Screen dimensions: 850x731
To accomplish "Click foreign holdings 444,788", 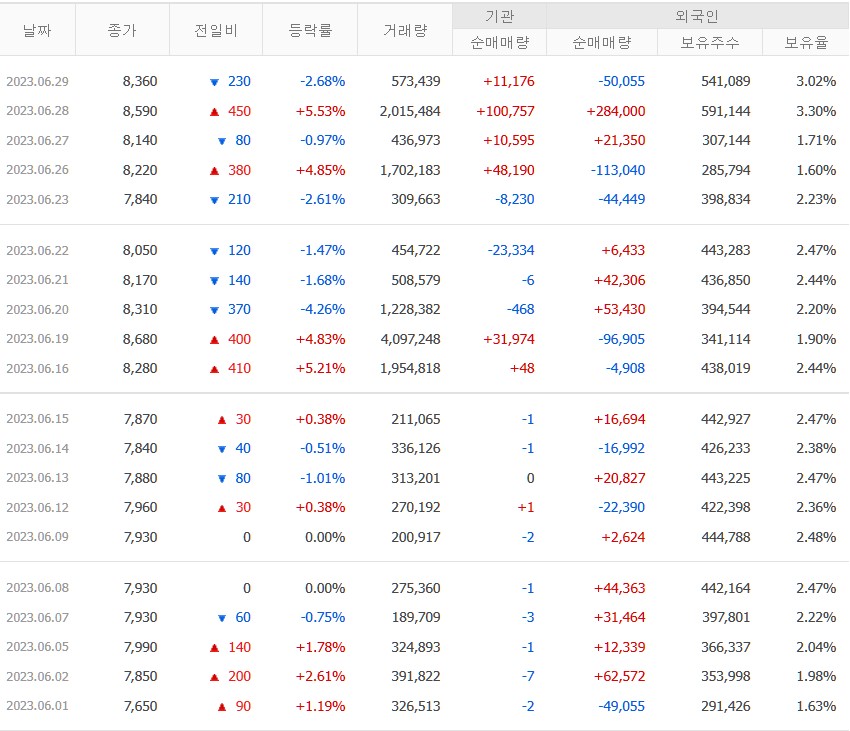I will click(x=726, y=537).
